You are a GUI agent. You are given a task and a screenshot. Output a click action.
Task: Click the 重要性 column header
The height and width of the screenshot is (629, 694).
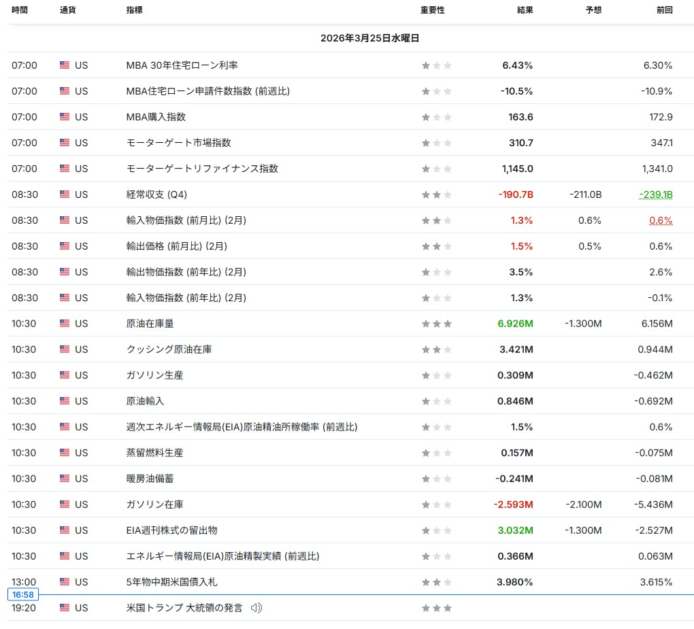point(432,10)
